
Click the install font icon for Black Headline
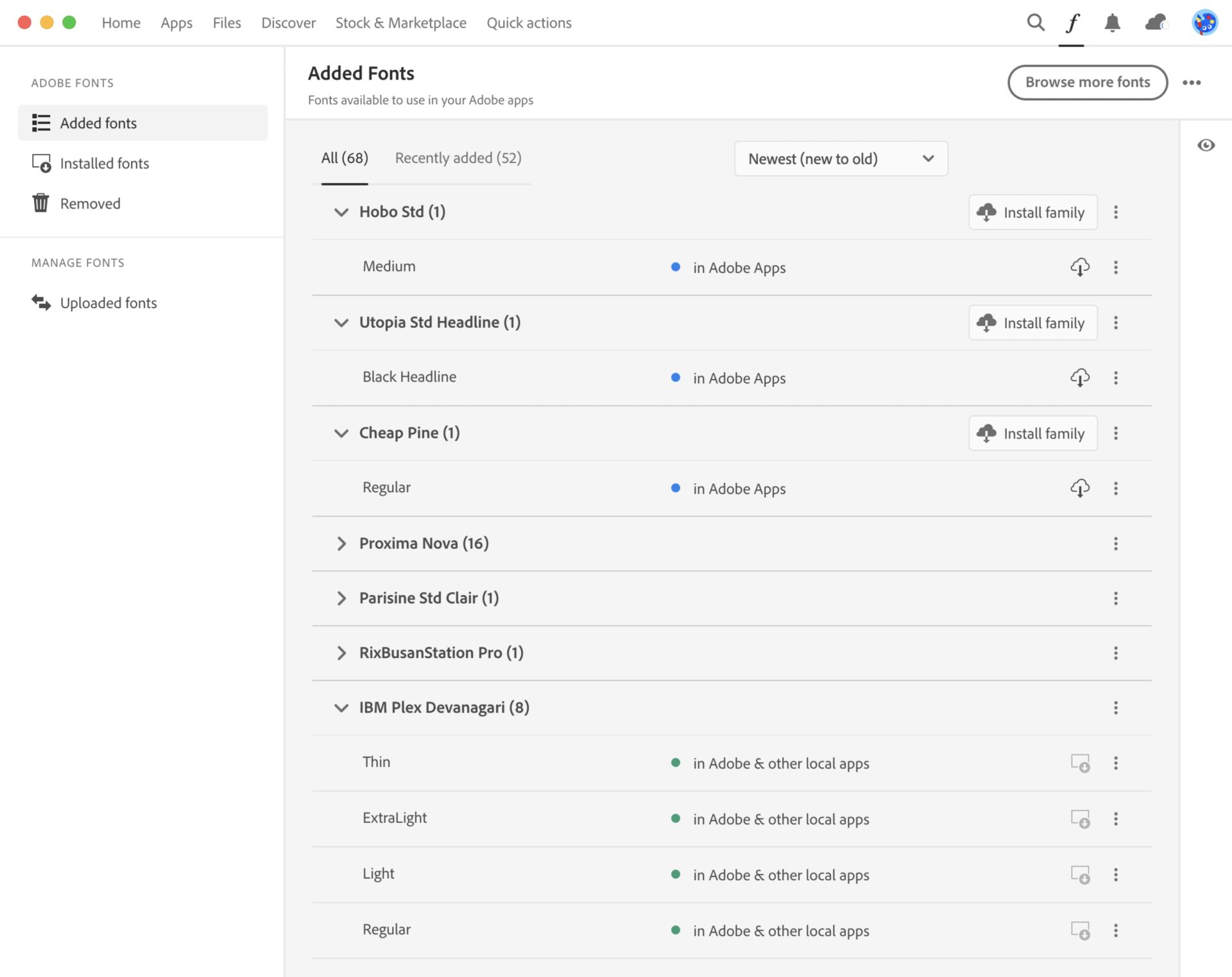[x=1080, y=377]
